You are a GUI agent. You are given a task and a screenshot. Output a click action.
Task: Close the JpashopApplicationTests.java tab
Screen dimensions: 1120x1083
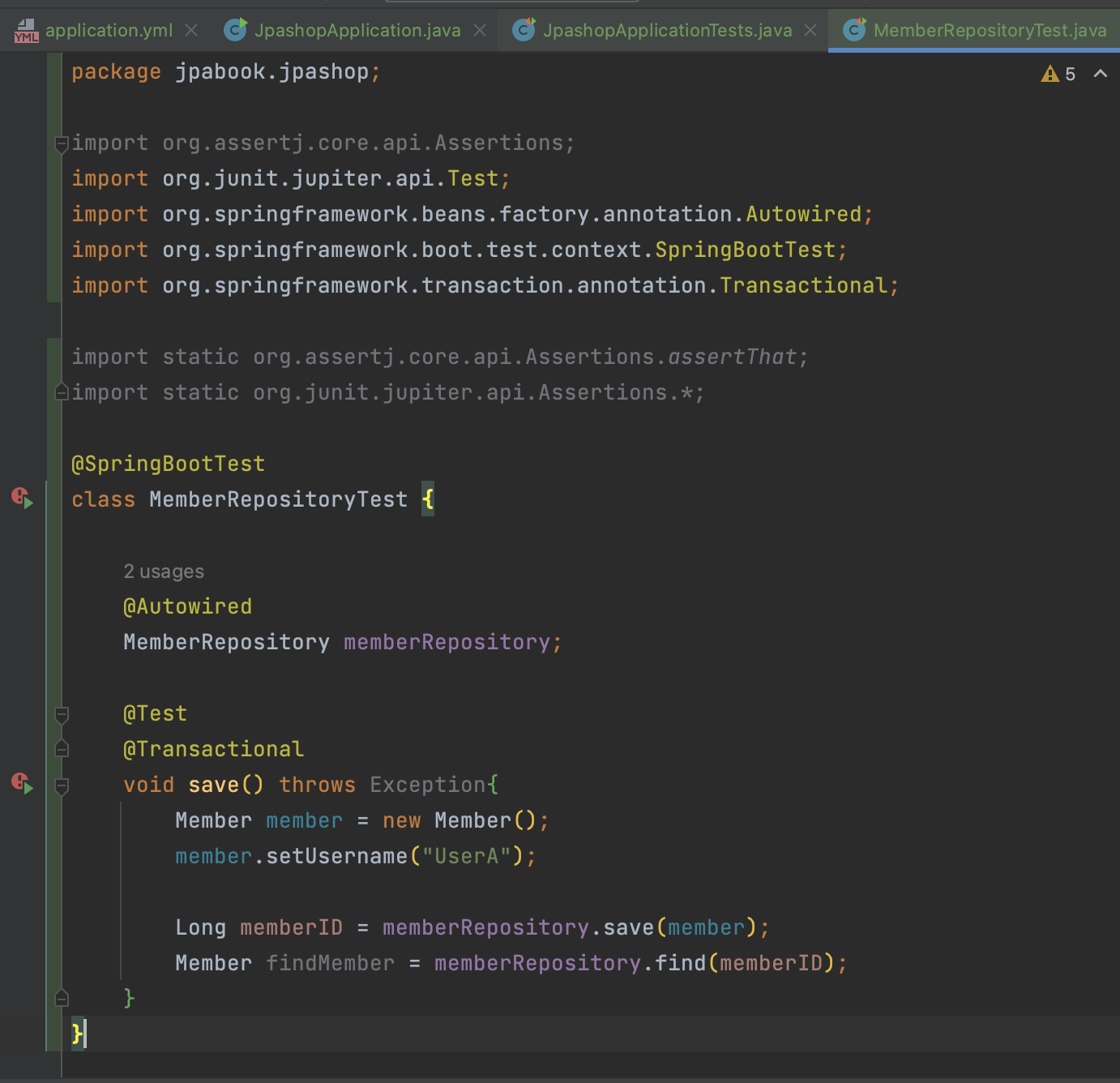click(810, 30)
